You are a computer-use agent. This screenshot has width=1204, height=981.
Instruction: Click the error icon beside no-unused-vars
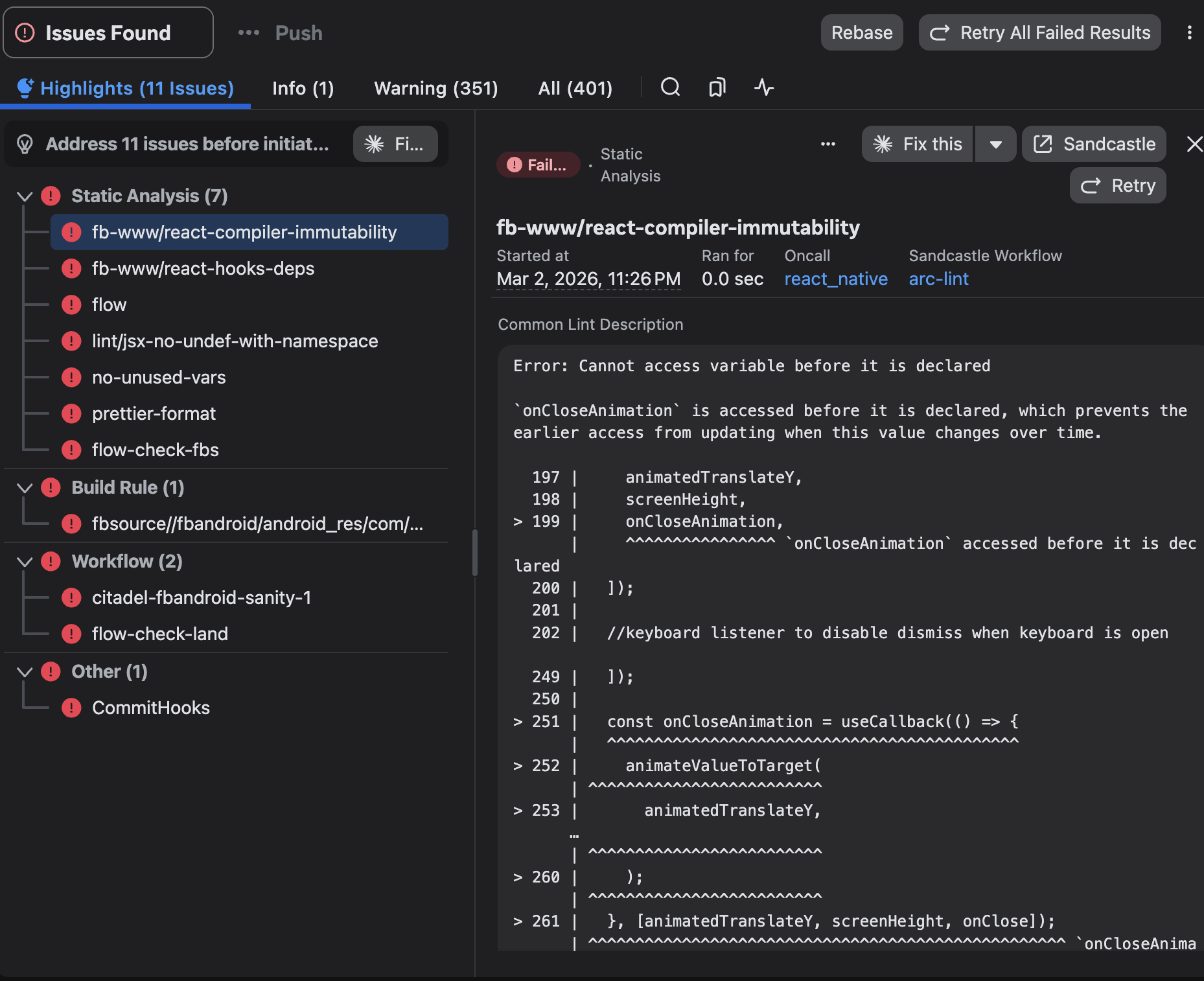coord(71,377)
